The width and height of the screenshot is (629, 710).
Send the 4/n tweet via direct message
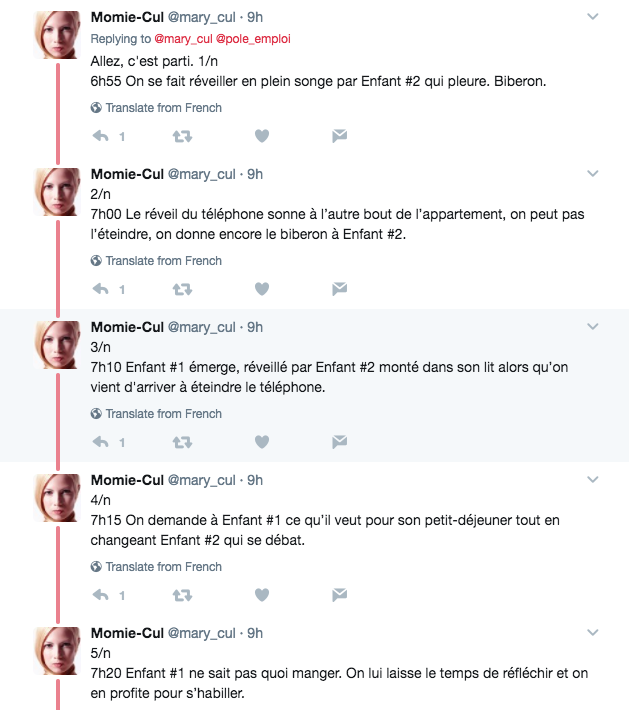(x=339, y=595)
